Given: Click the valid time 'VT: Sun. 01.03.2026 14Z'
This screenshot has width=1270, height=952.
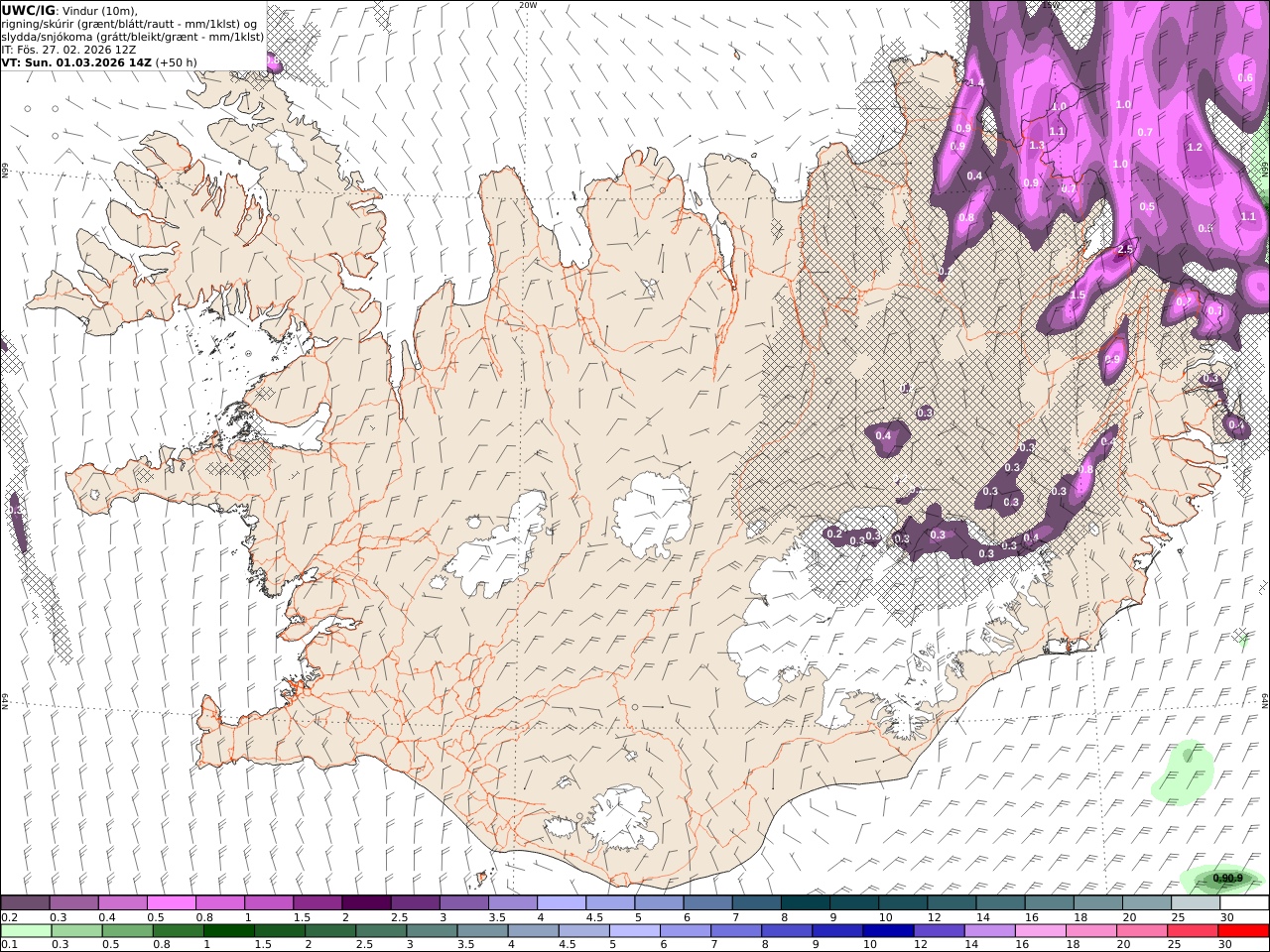Looking at the screenshot, I should [76, 61].
